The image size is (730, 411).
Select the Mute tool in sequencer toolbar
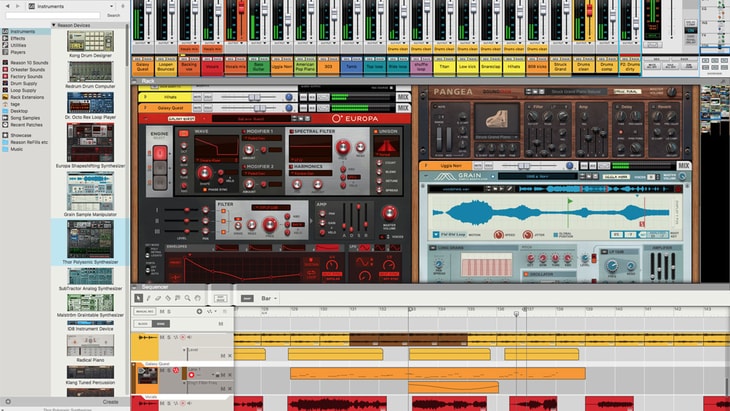coord(178,298)
